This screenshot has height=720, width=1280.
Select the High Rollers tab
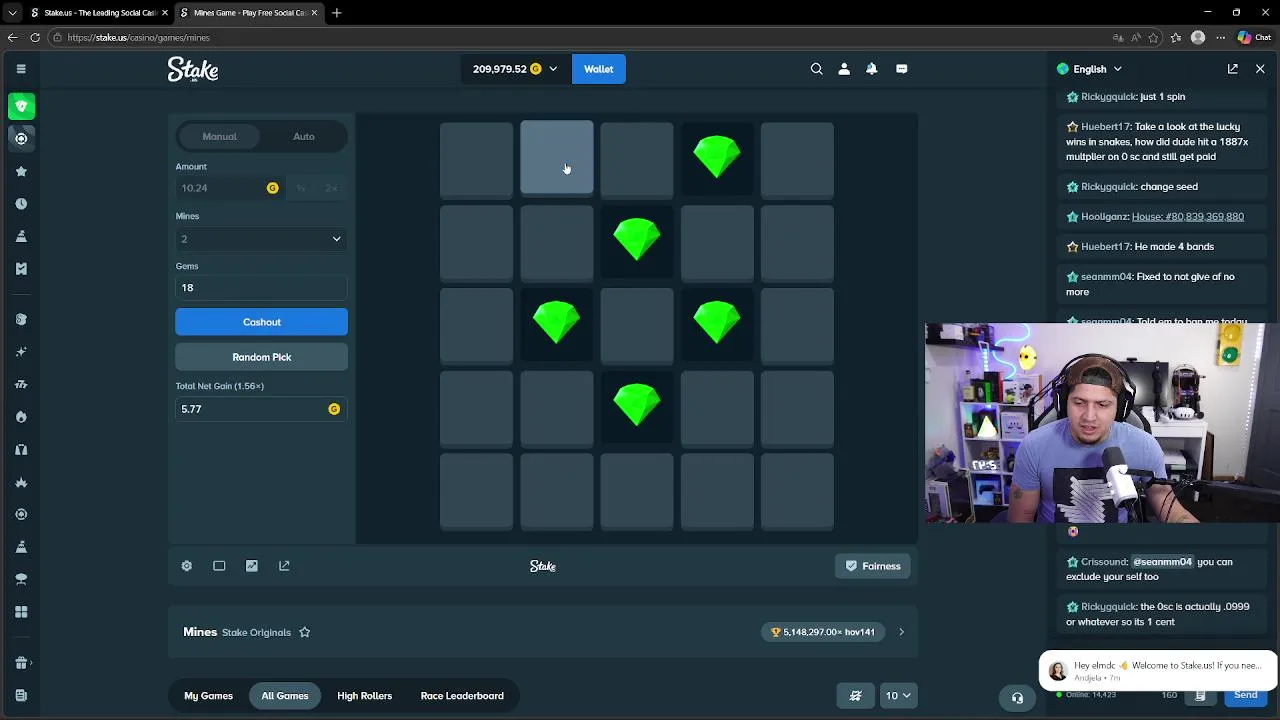click(364, 696)
